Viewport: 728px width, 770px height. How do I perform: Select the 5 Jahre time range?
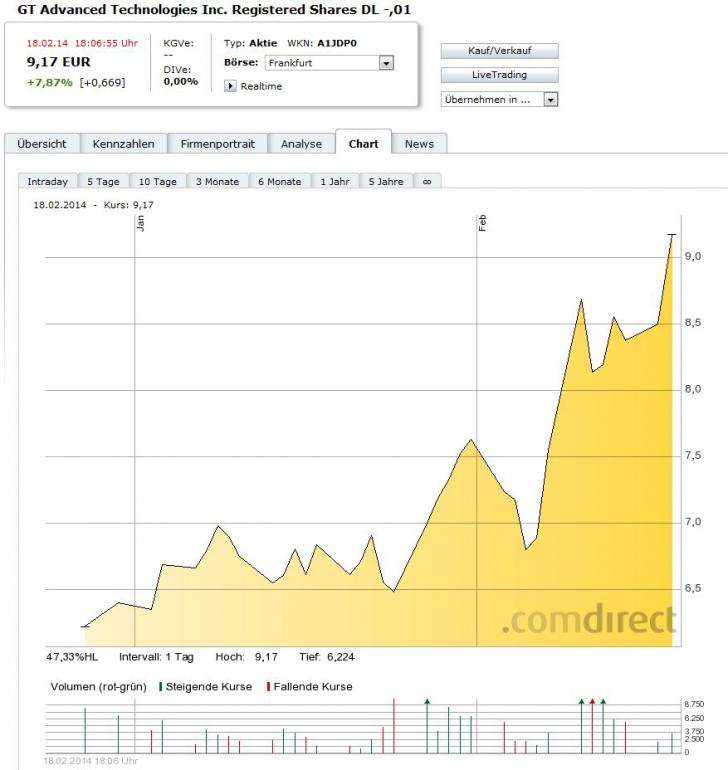coord(385,182)
